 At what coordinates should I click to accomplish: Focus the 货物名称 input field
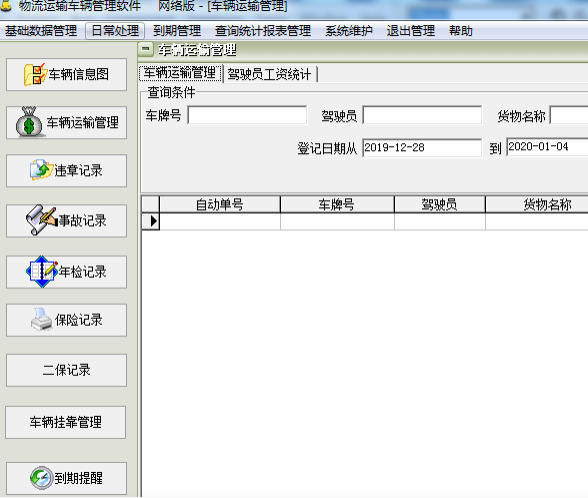pyautogui.click(x=569, y=115)
